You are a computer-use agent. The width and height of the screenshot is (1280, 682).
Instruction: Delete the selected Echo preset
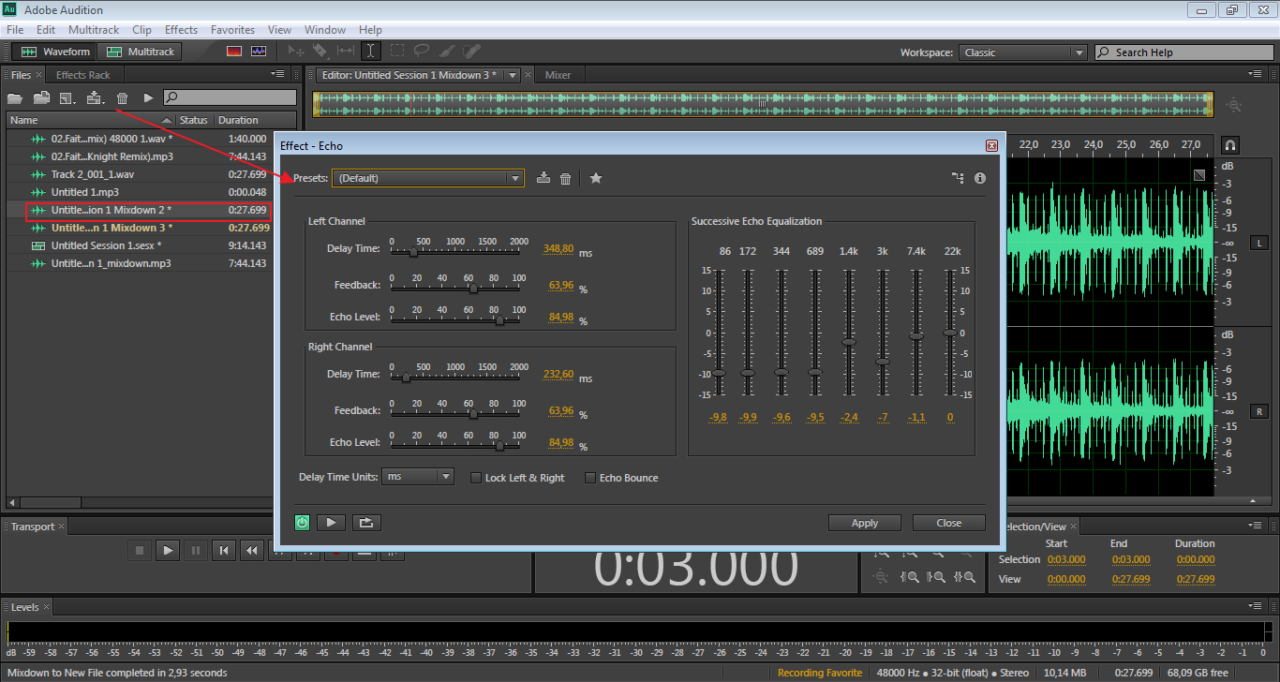pos(565,178)
